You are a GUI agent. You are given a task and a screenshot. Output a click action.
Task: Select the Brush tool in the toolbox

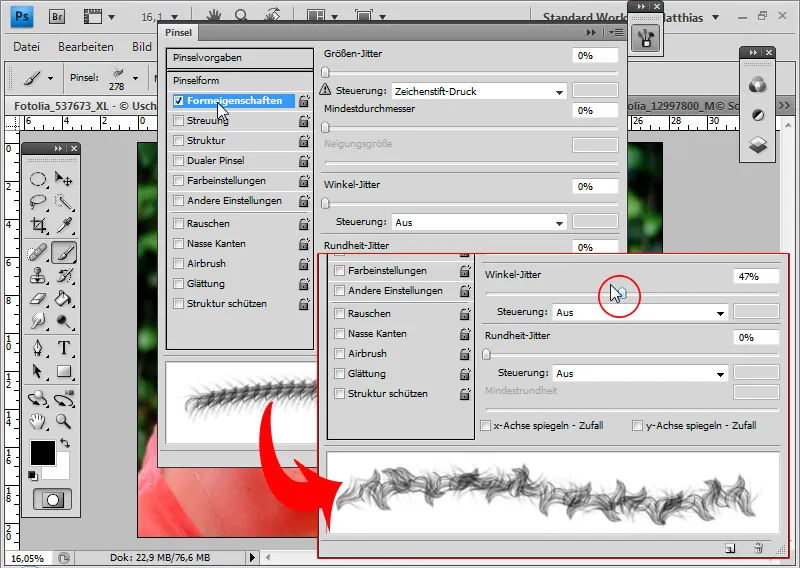[64, 252]
